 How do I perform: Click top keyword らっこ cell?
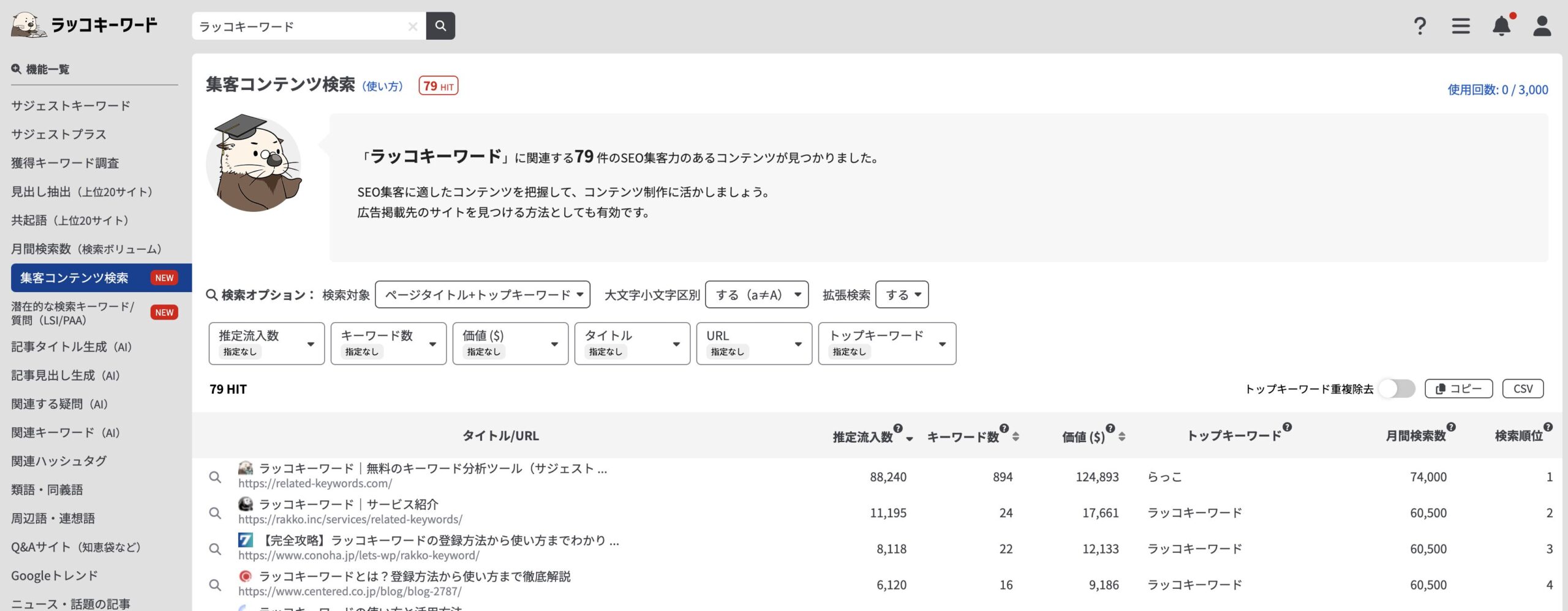[x=1164, y=476]
